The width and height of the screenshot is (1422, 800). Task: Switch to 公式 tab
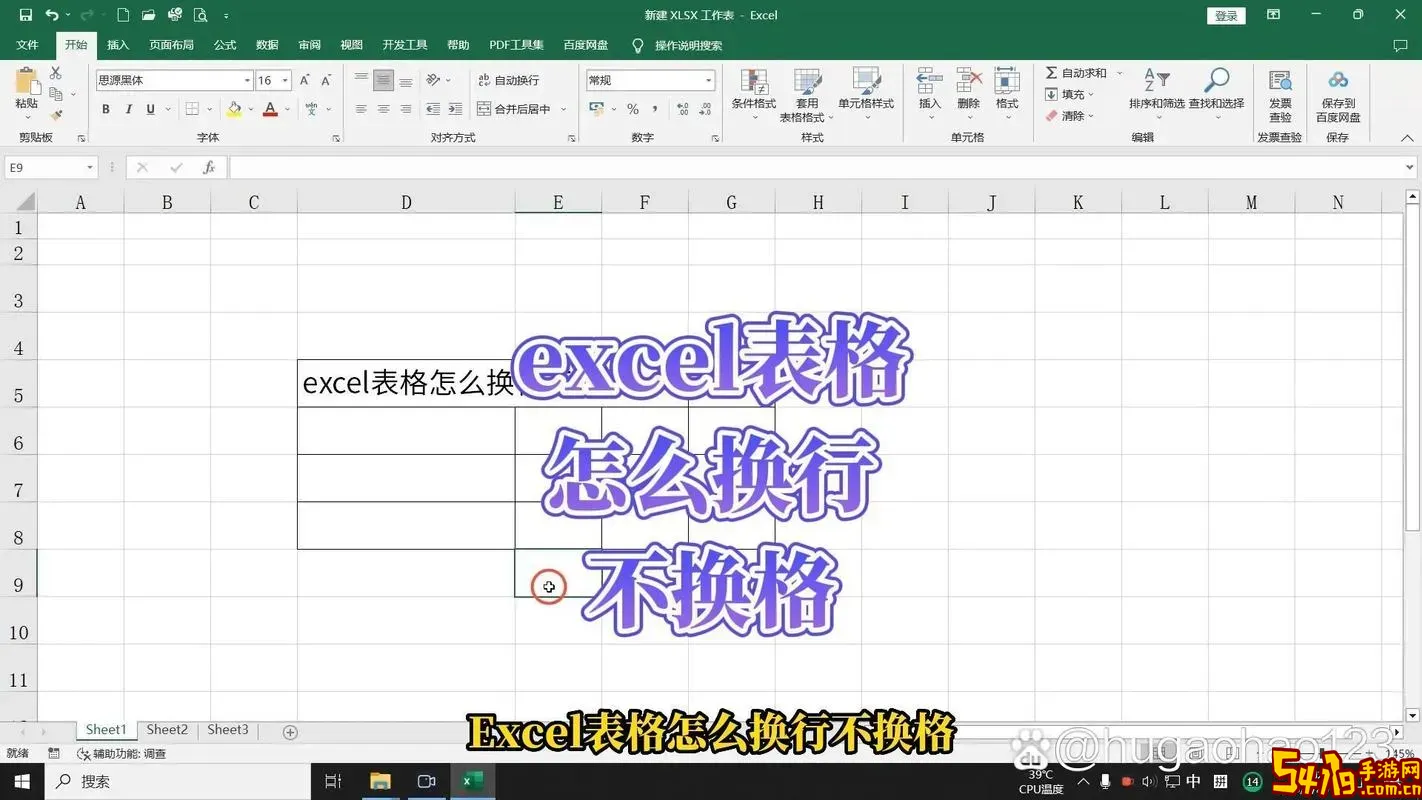[225, 45]
